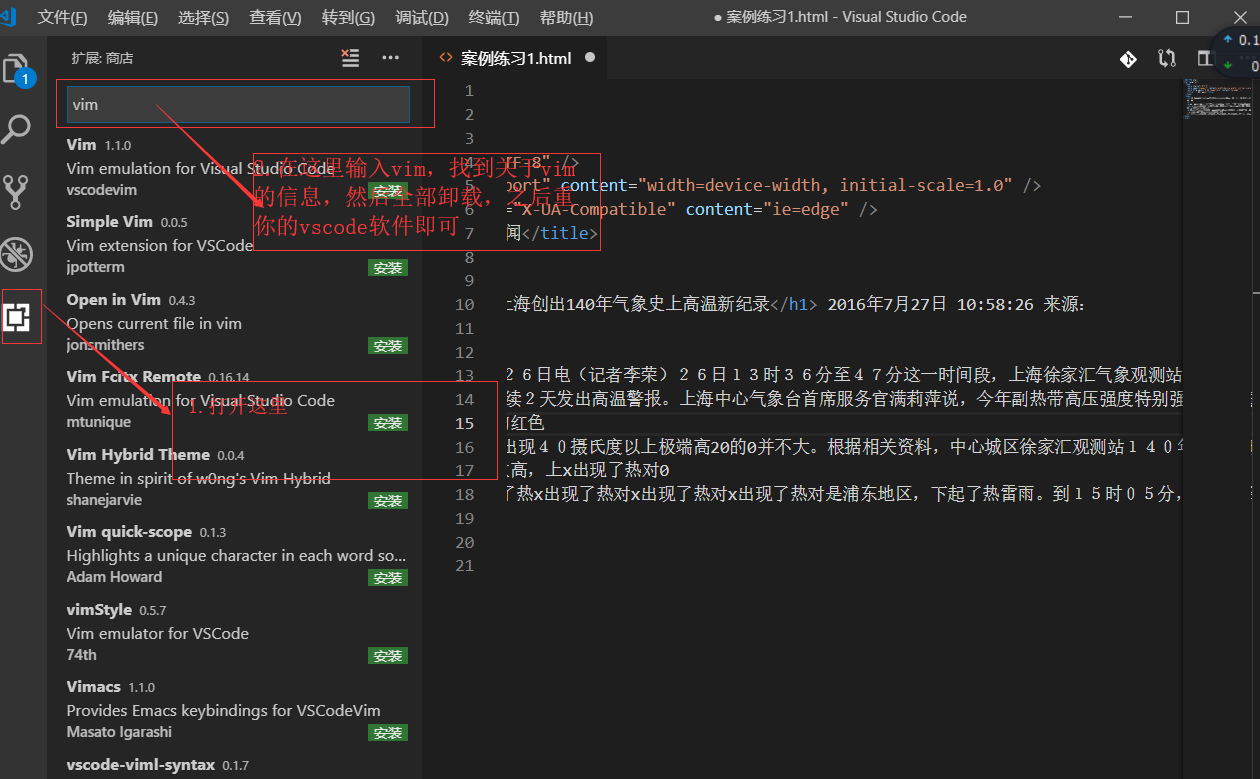
Task: Open the Git compare changes icon in editor toolbar
Action: coord(1128,59)
